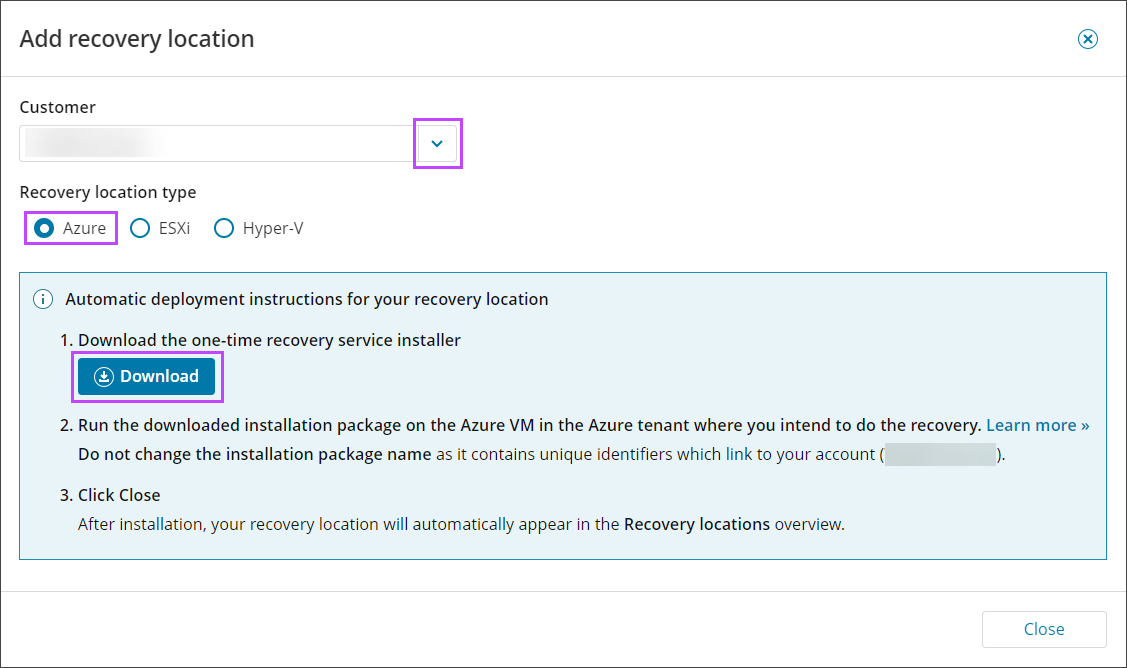Click the step 3 'Click Close' instruction
The height and width of the screenshot is (668, 1127).
119,495
